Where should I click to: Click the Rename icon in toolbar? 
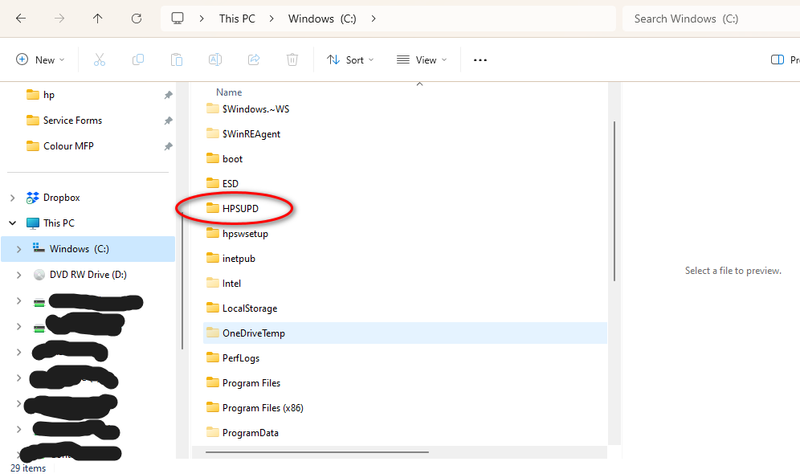click(215, 60)
